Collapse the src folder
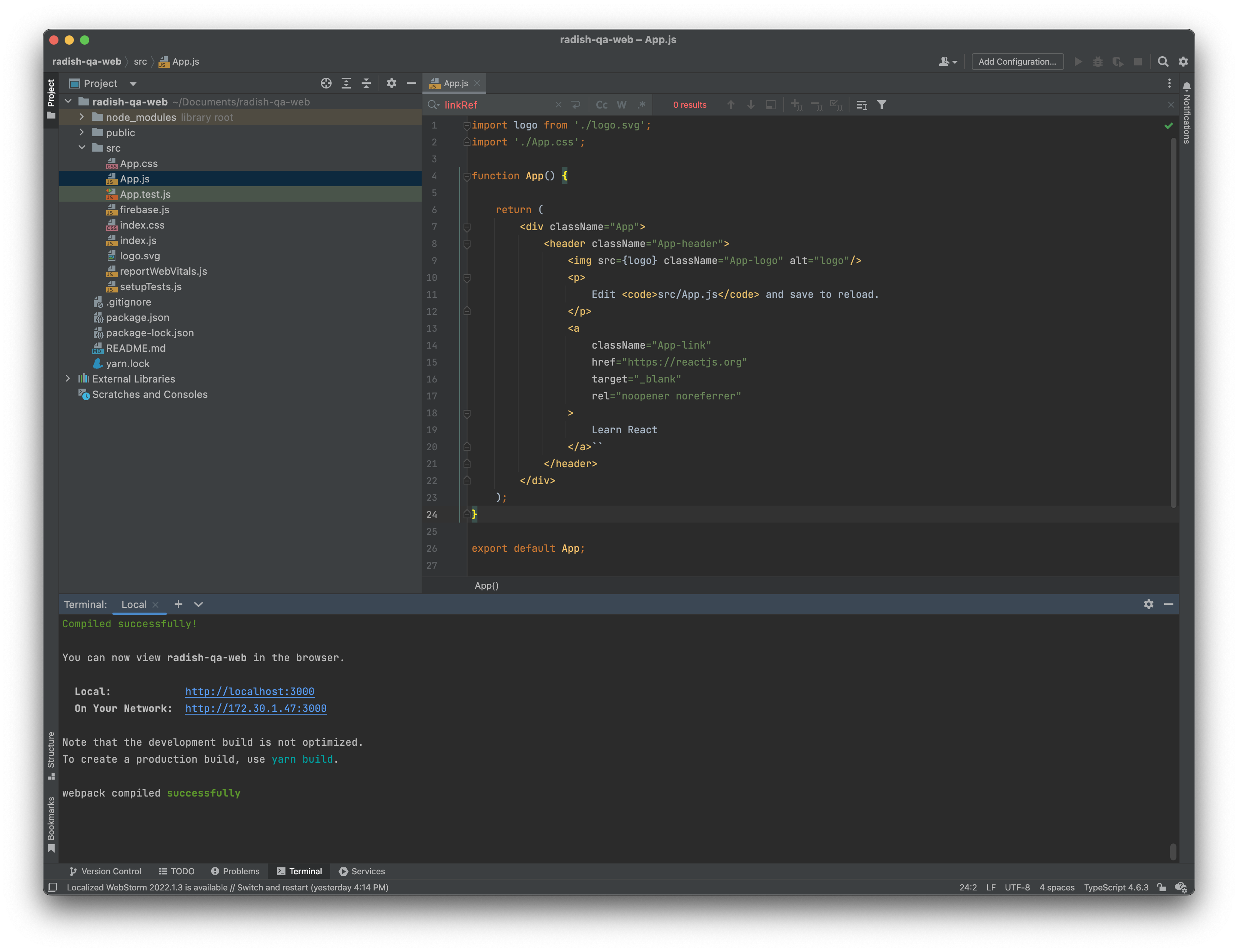 pyautogui.click(x=82, y=148)
